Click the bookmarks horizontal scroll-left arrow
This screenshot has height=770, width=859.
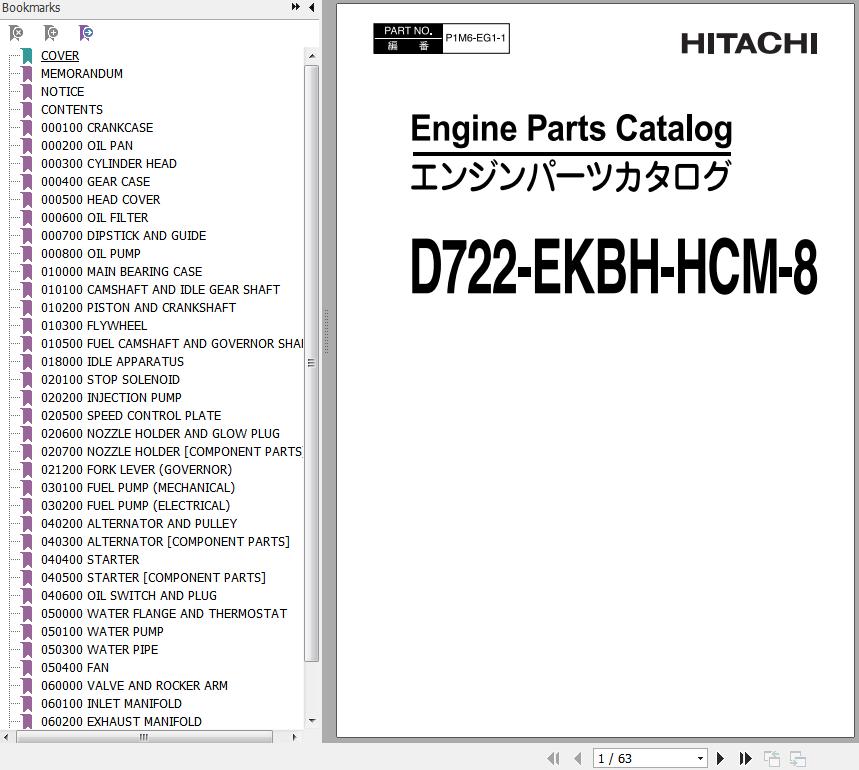tap(5, 737)
